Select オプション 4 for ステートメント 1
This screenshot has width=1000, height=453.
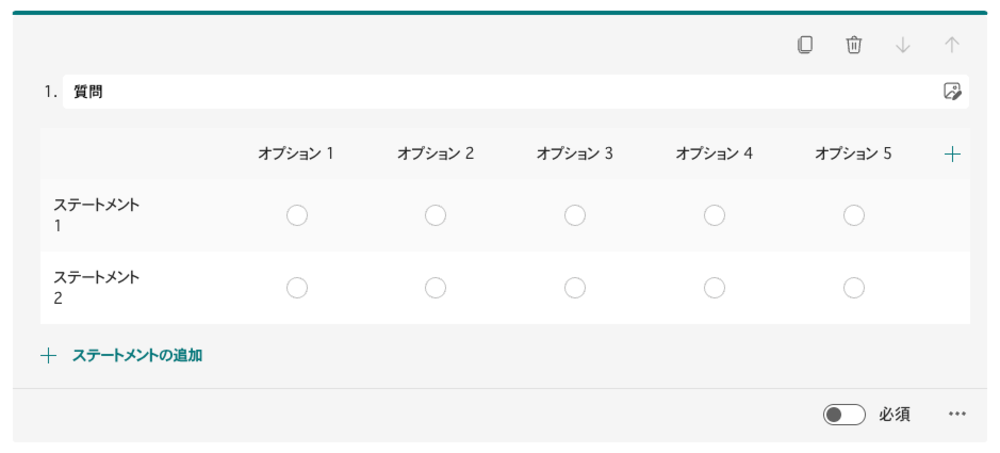pyautogui.click(x=714, y=215)
